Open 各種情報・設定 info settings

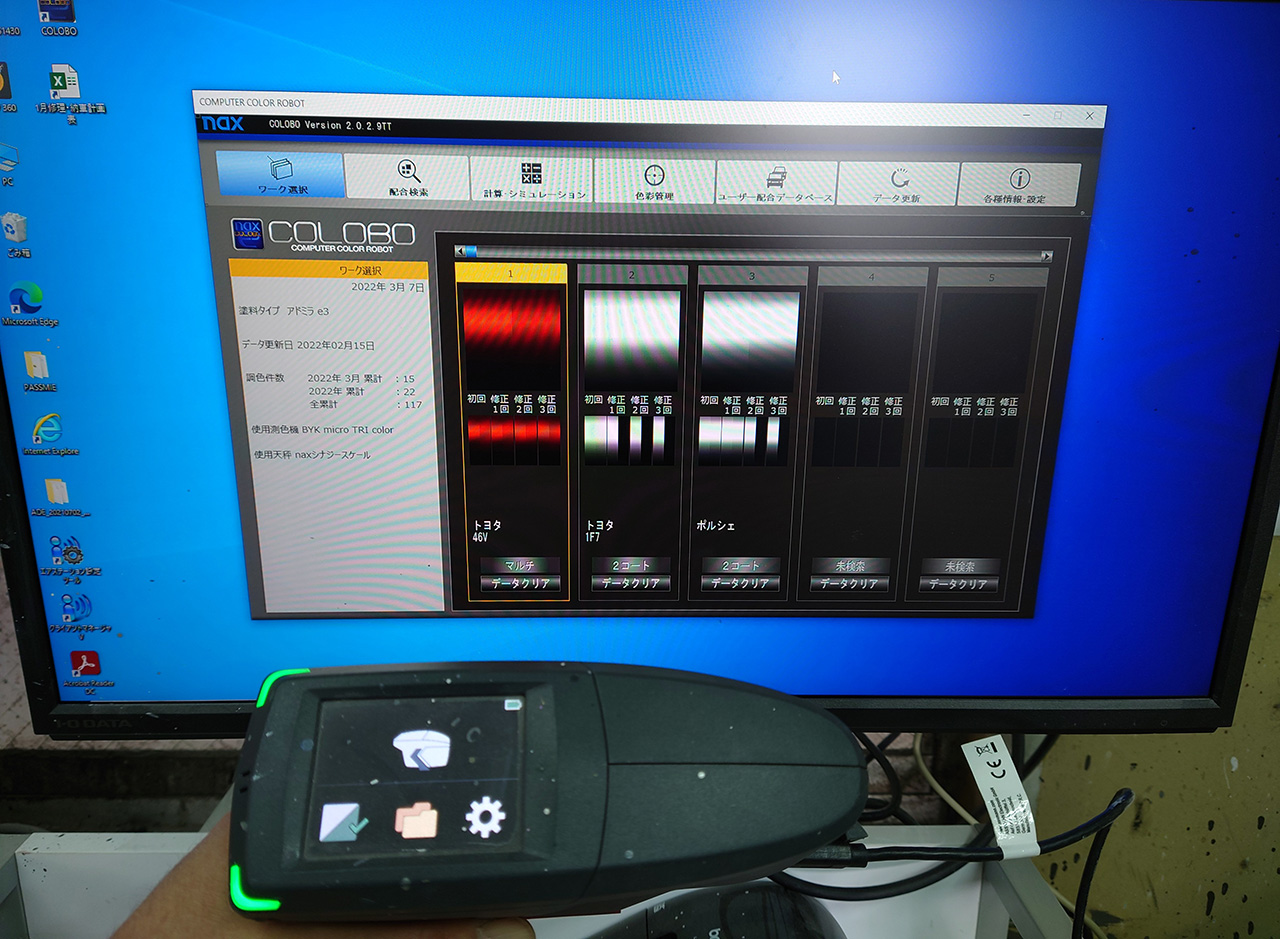click(1018, 185)
